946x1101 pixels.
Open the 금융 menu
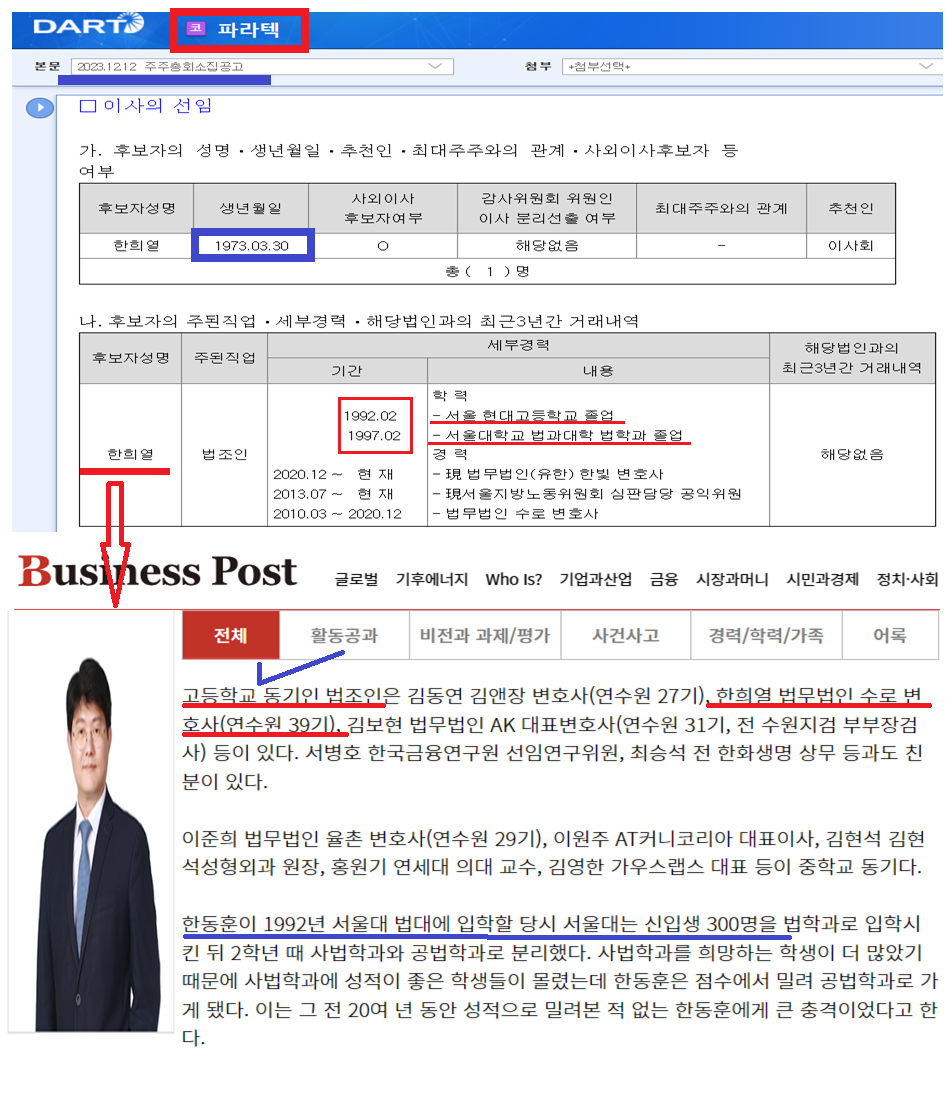pos(664,579)
